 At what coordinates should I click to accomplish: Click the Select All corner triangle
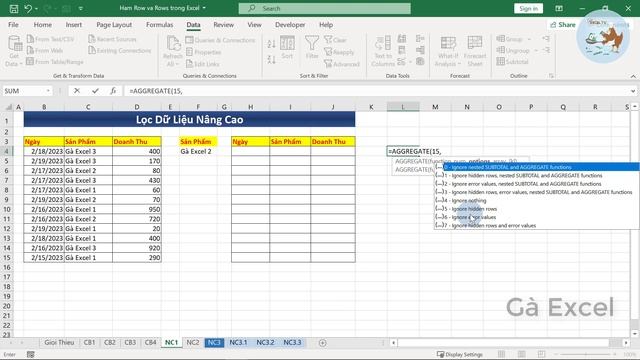pyautogui.click(x=8, y=107)
